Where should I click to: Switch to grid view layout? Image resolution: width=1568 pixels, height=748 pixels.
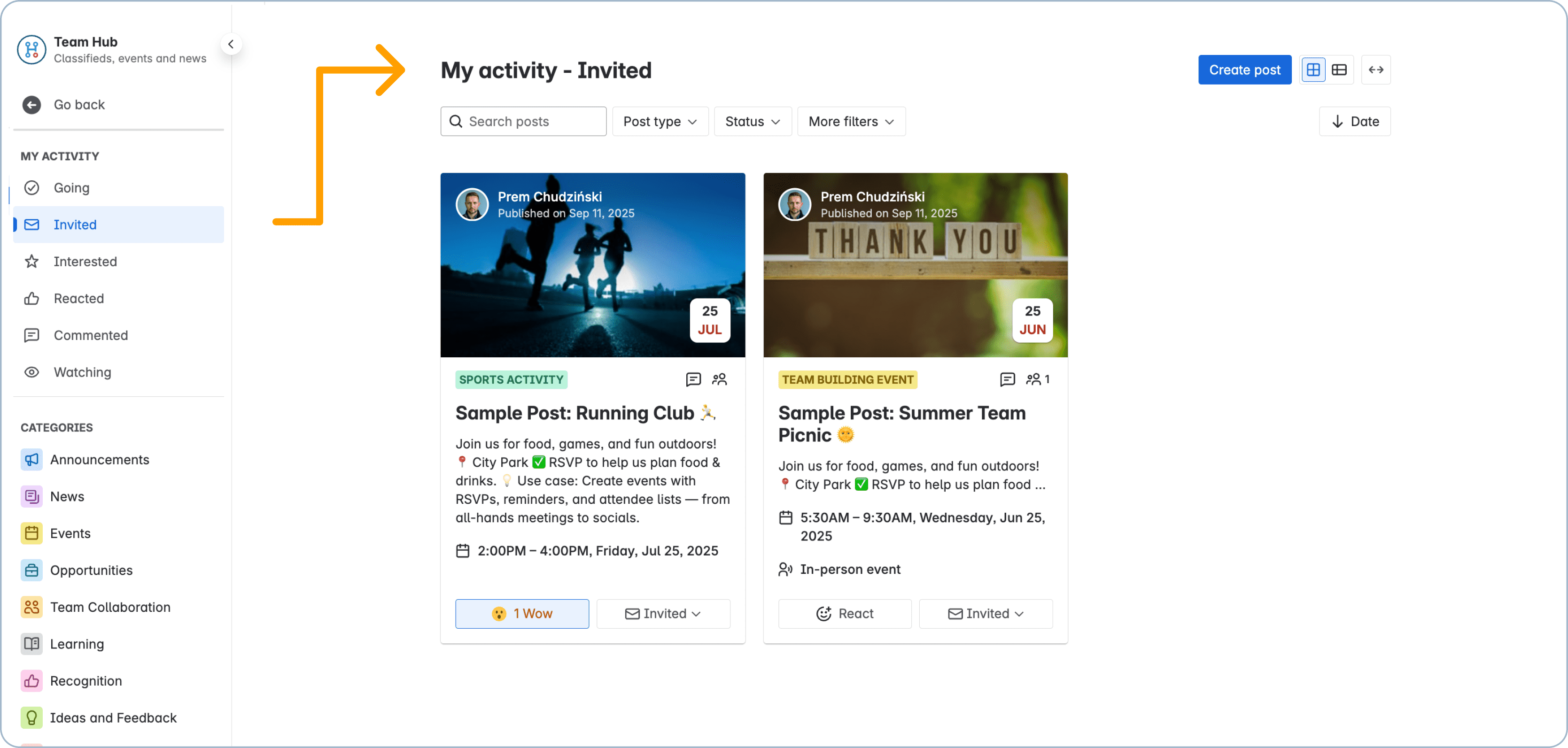(1313, 69)
